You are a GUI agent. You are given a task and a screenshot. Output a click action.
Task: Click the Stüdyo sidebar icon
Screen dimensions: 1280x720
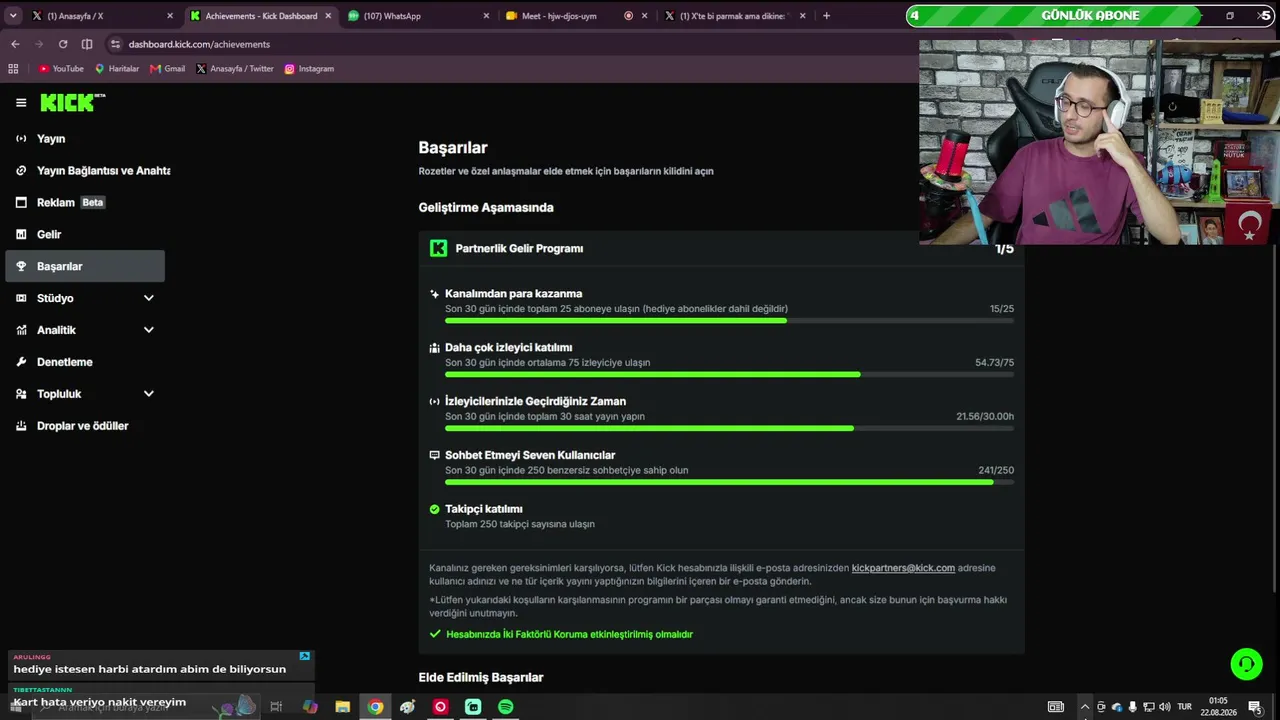tap(21, 298)
